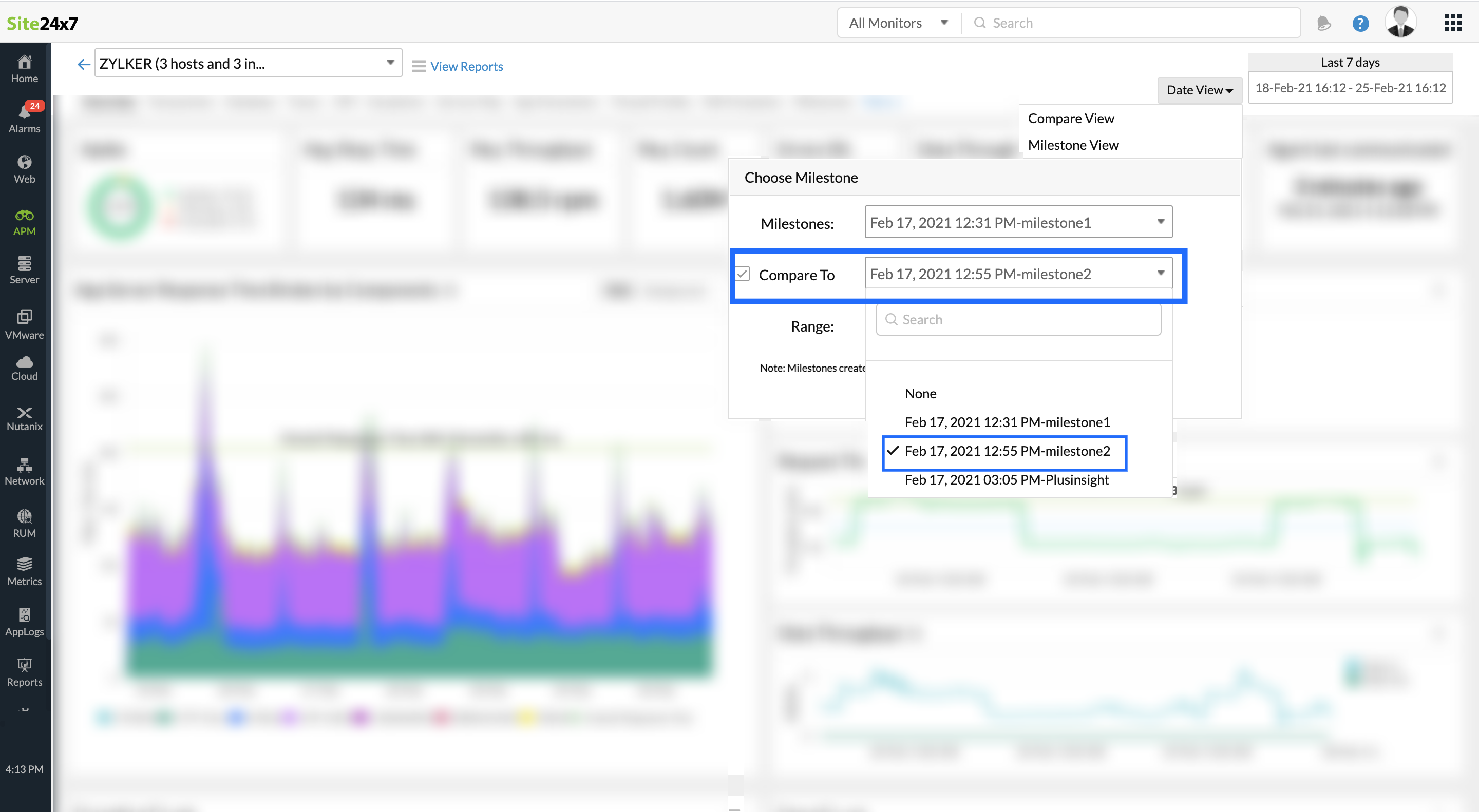Open the apps grid icon
The image size is (1479, 812).
(1453, 23)
